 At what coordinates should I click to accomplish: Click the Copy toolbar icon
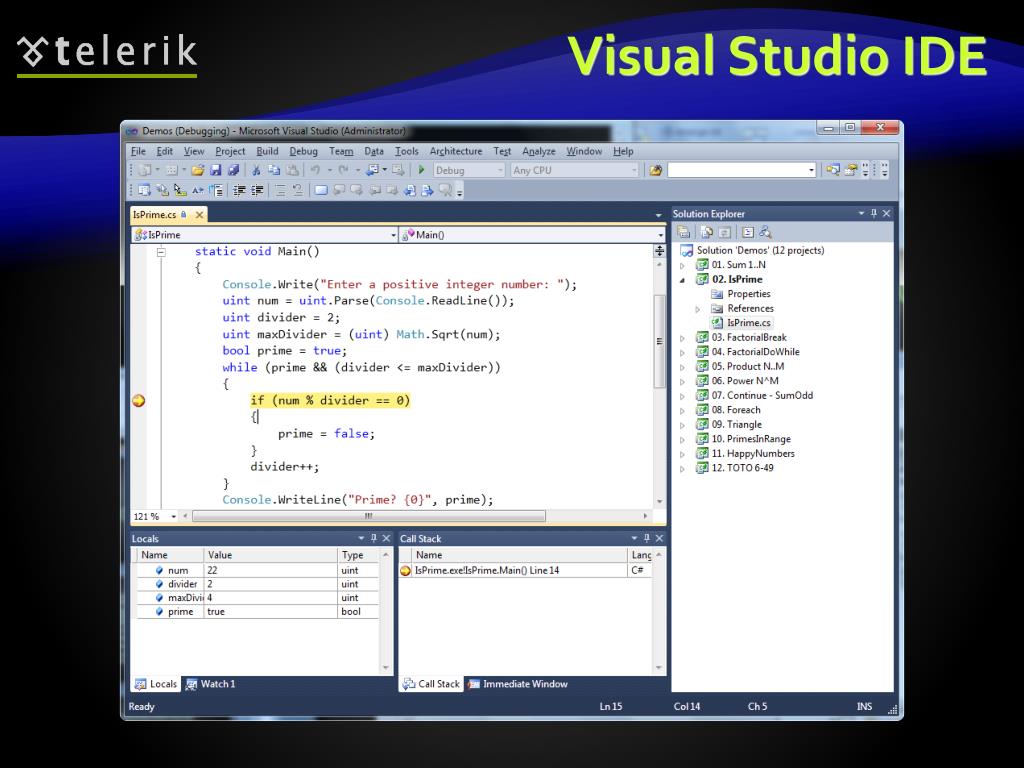[274, 170]
